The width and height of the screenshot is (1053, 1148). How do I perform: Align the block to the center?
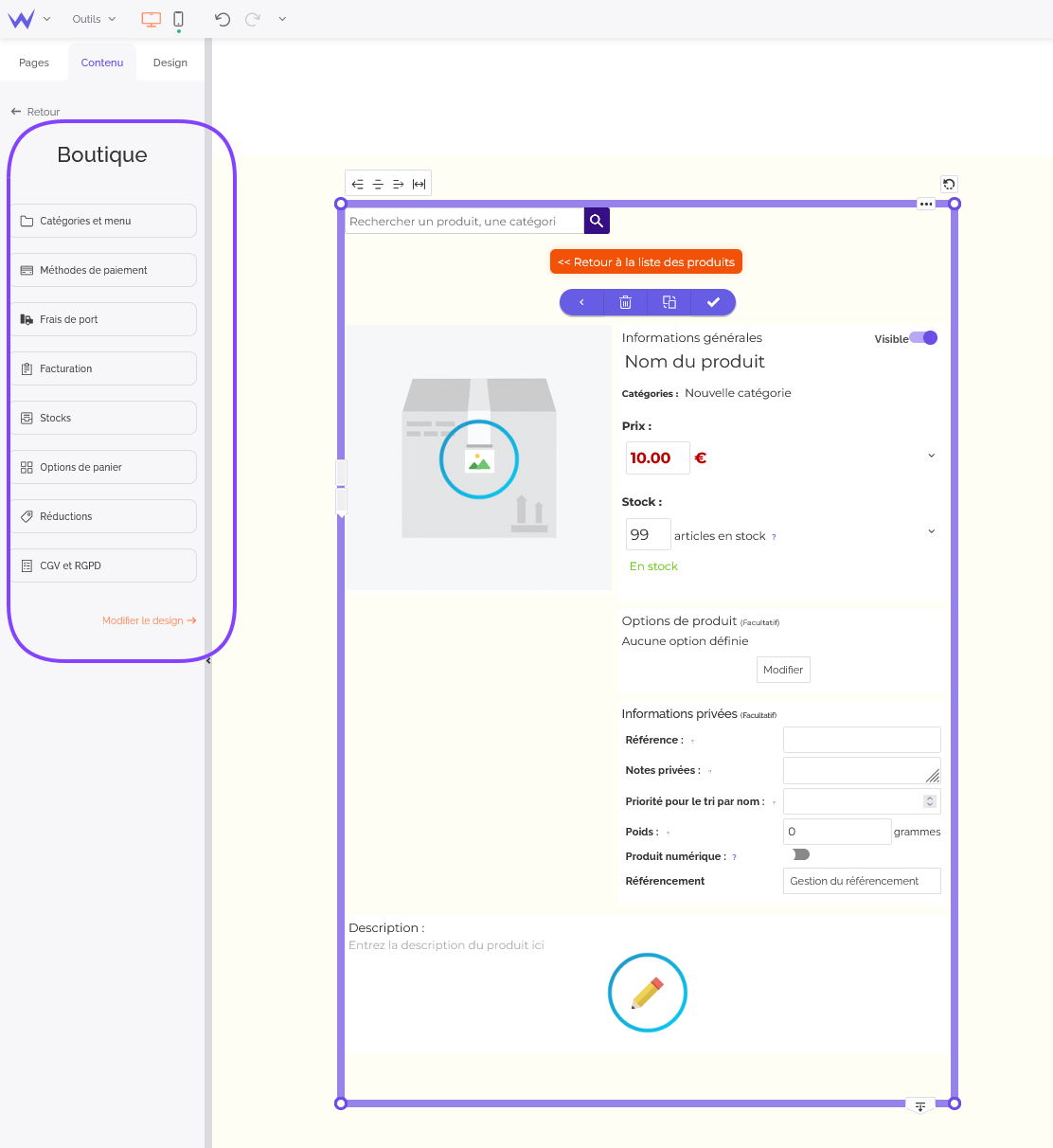click(378, 184)
